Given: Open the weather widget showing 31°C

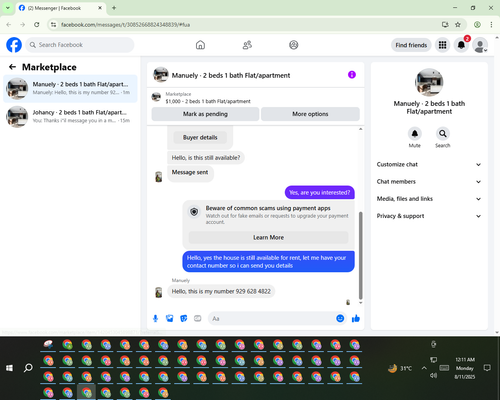Looking at the screenshot, I should [x=400, y=368].
